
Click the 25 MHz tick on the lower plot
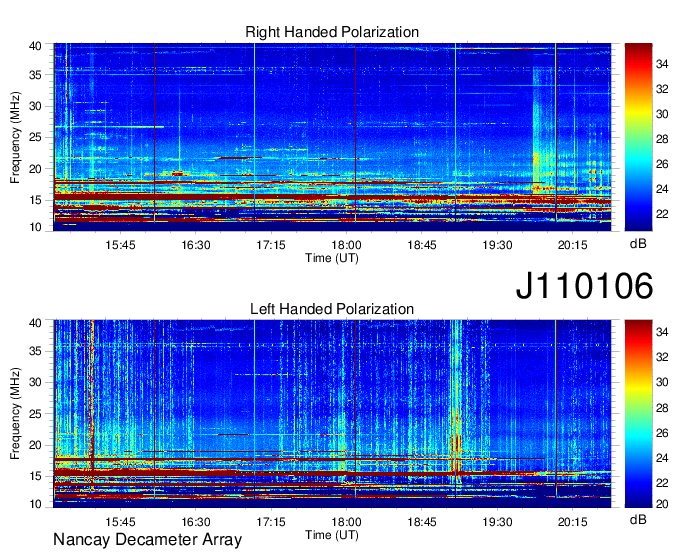(x=36, y=414)
